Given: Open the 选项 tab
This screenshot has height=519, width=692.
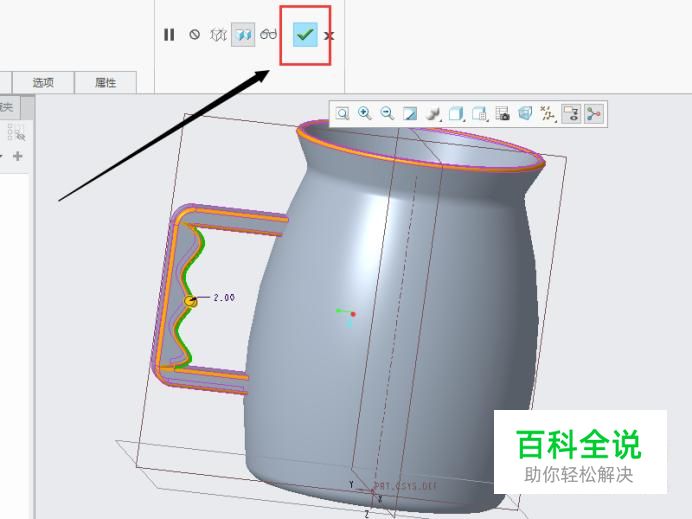Looking at the screenshot, I should click(43, 83).
